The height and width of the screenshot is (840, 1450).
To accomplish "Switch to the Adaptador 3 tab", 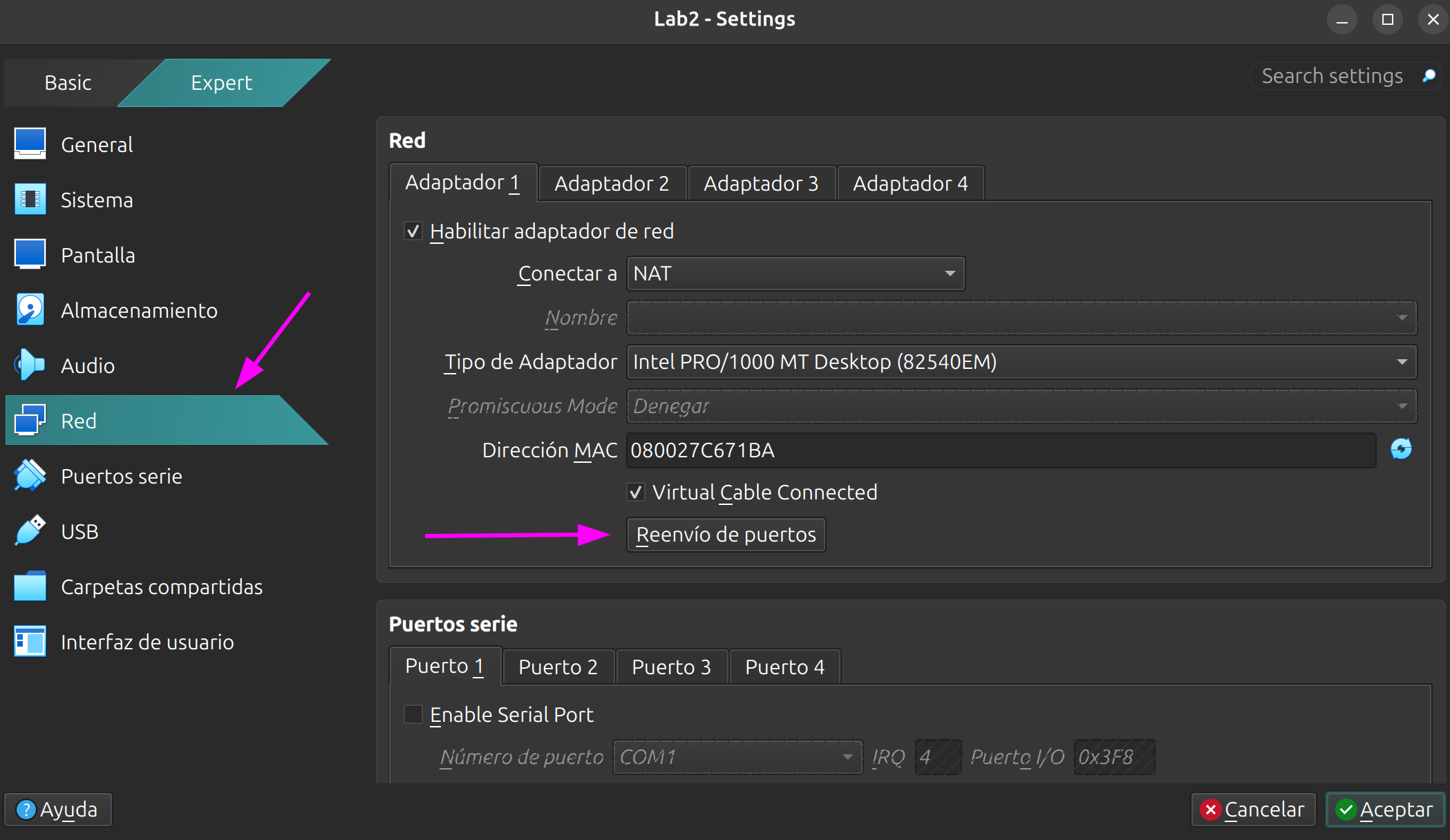I will [x=761, y=183].
